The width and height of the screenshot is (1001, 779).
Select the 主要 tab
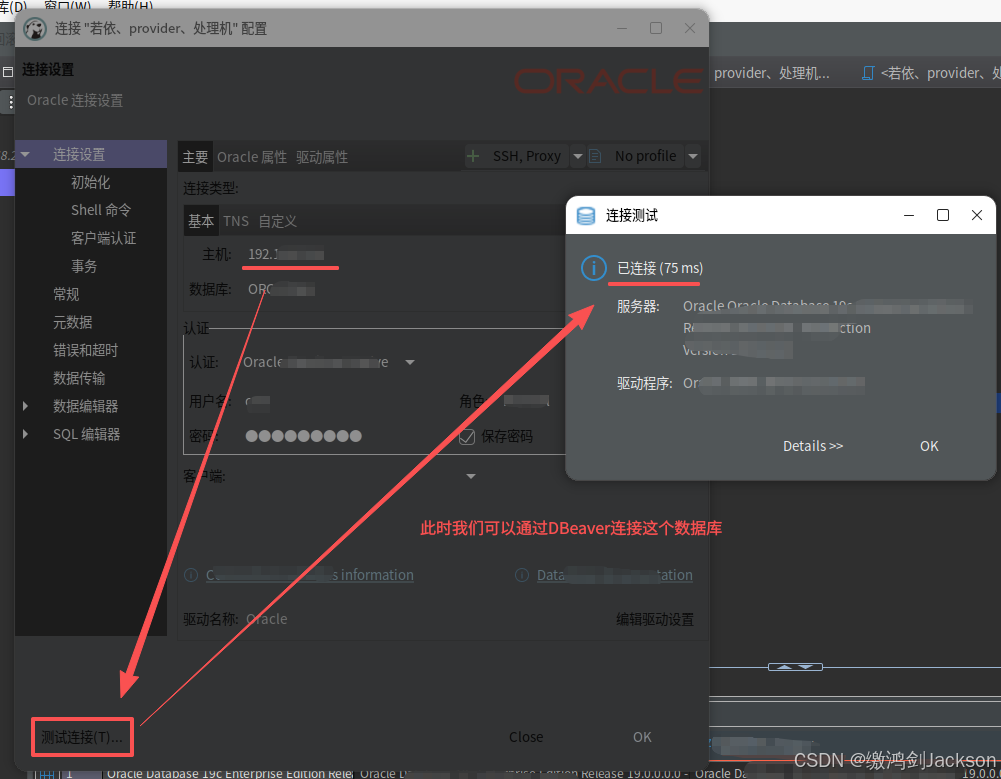195,157
